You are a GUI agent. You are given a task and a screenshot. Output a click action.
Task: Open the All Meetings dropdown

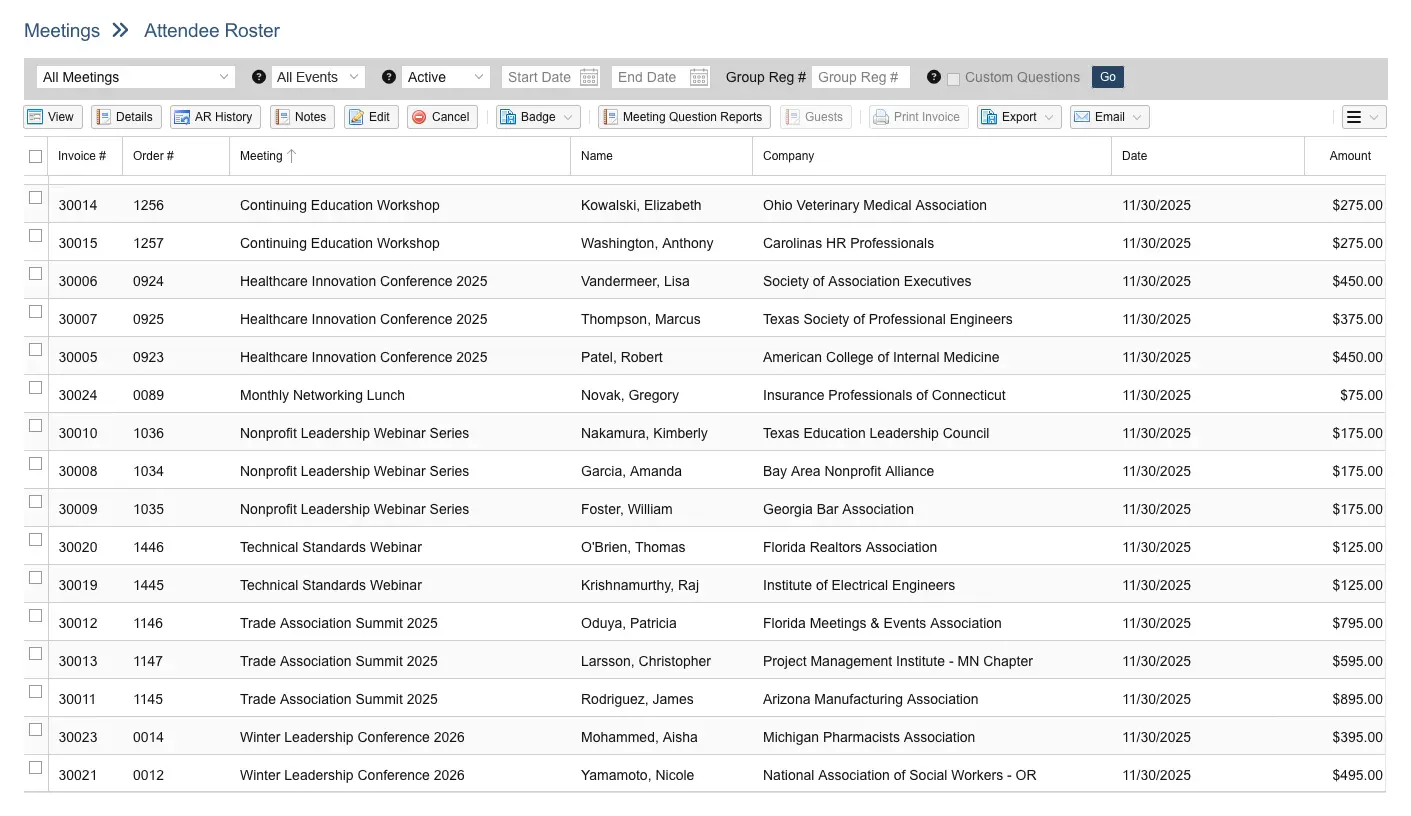135,76
